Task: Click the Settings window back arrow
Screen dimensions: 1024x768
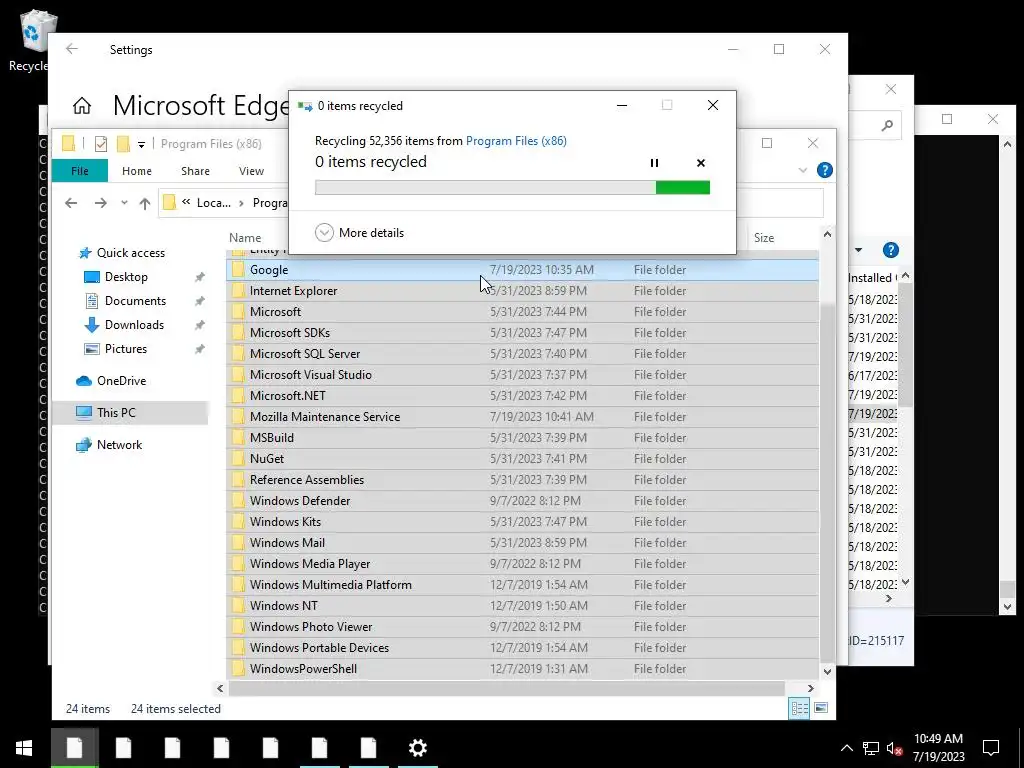Action: pos(72,49)
